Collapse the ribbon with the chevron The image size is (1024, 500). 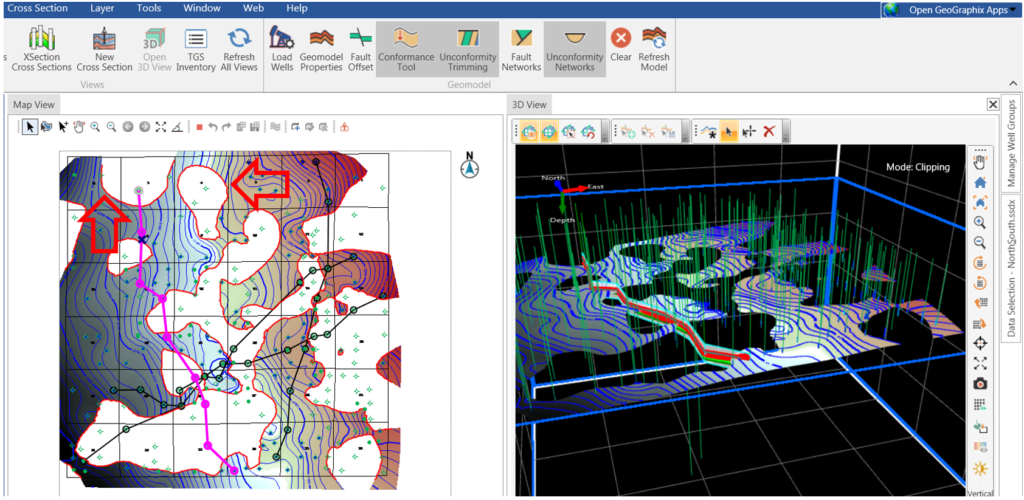pos(1013,83)
